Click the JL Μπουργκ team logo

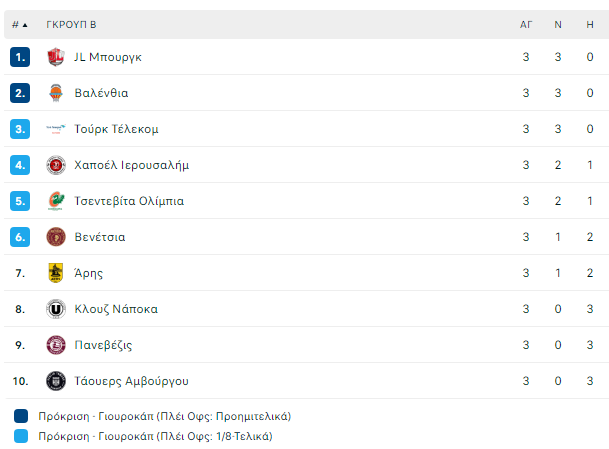56,57
